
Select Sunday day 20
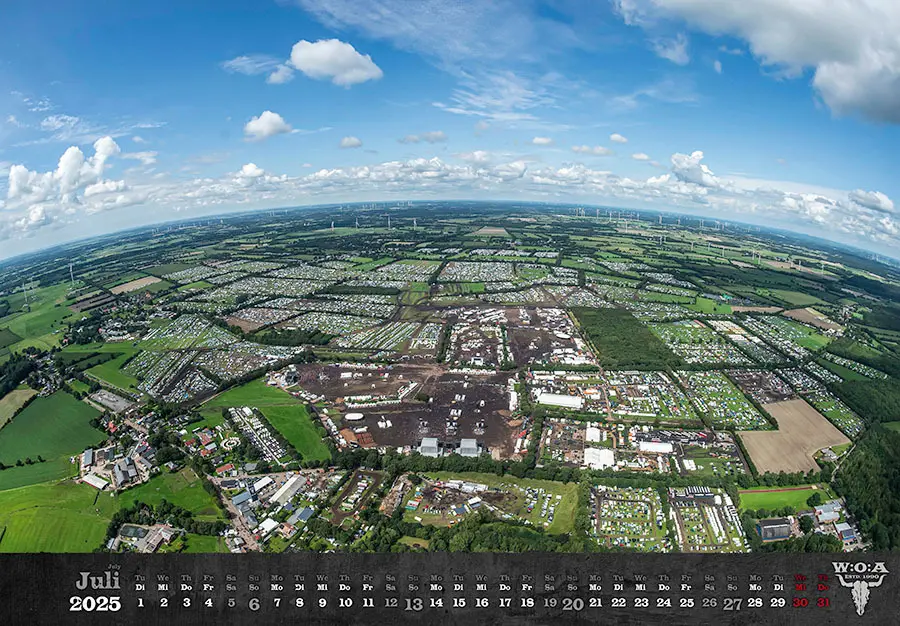(573, 604)
